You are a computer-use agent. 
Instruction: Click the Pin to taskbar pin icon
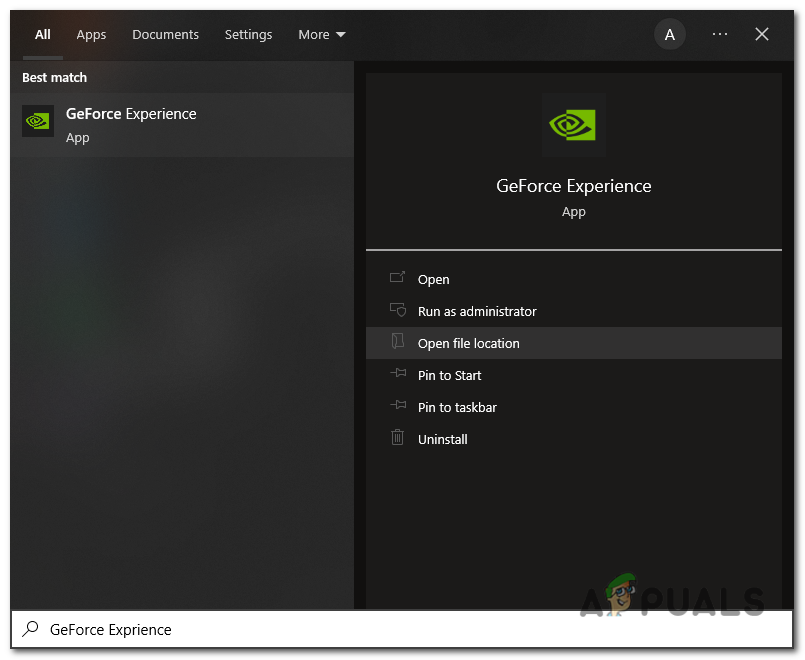pos(398,407)
